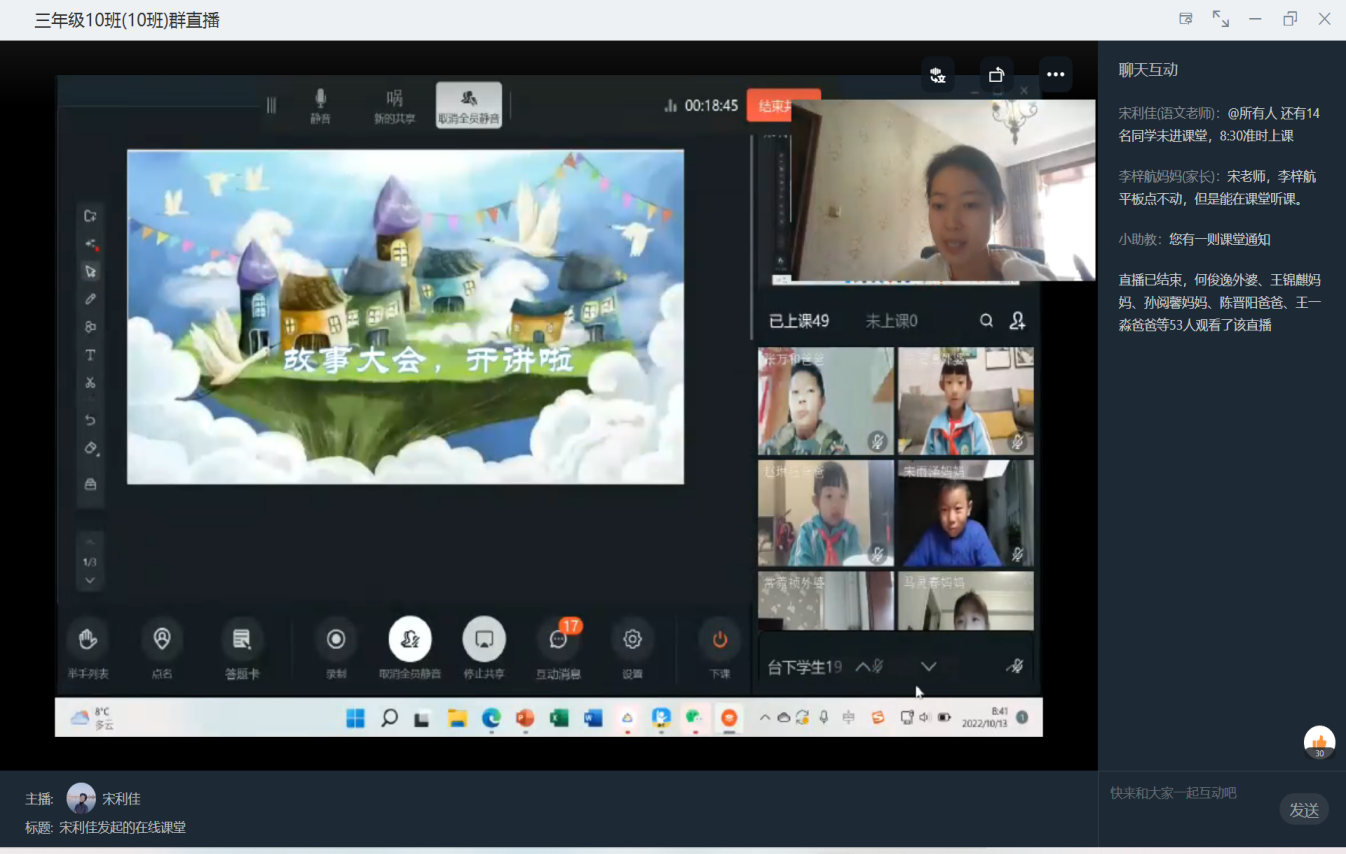Open 点名 roll call
Viewport: 1346px width, 854px height.
(x=162, y=640)
